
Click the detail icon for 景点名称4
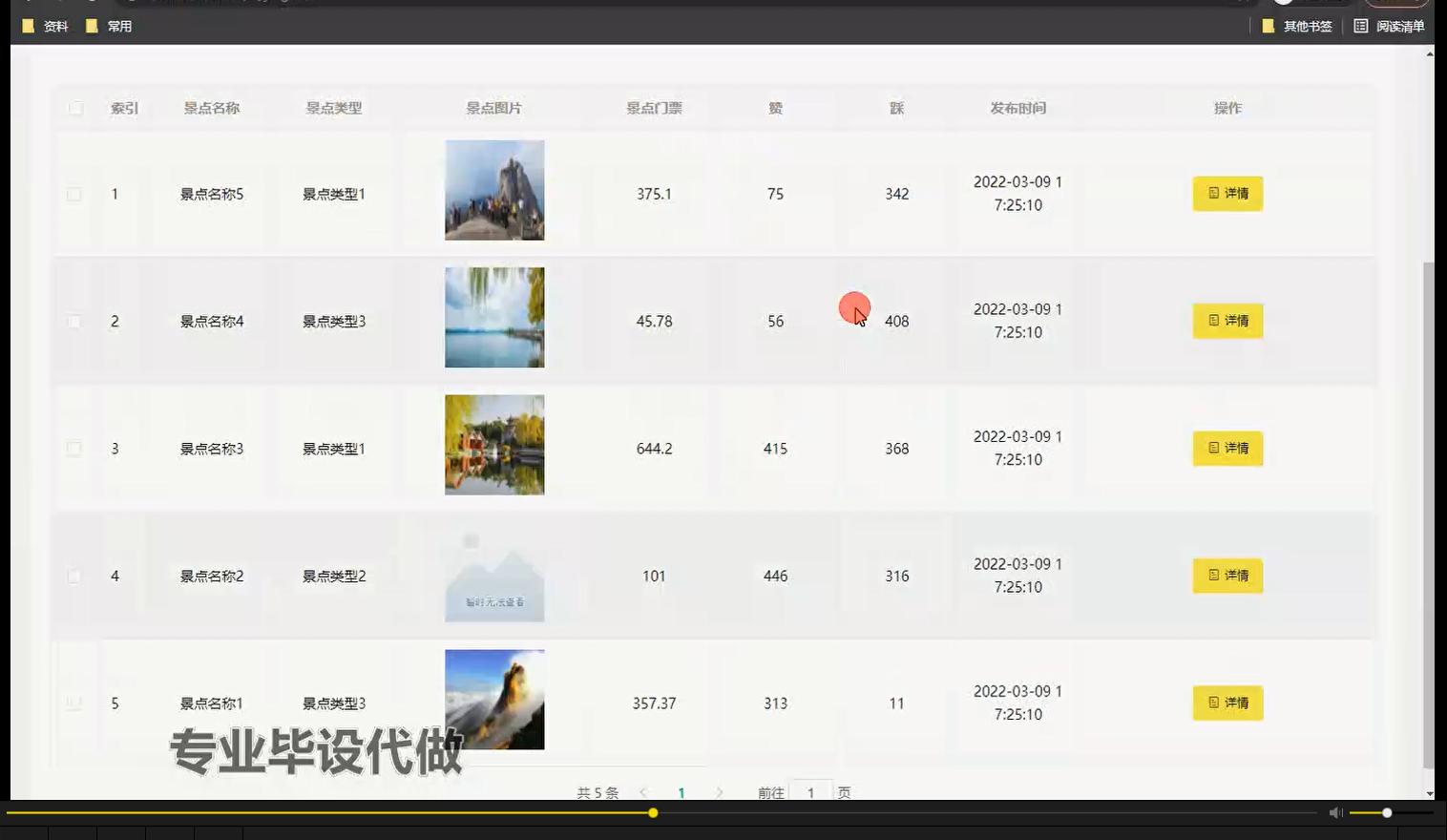click(1213, 321)
